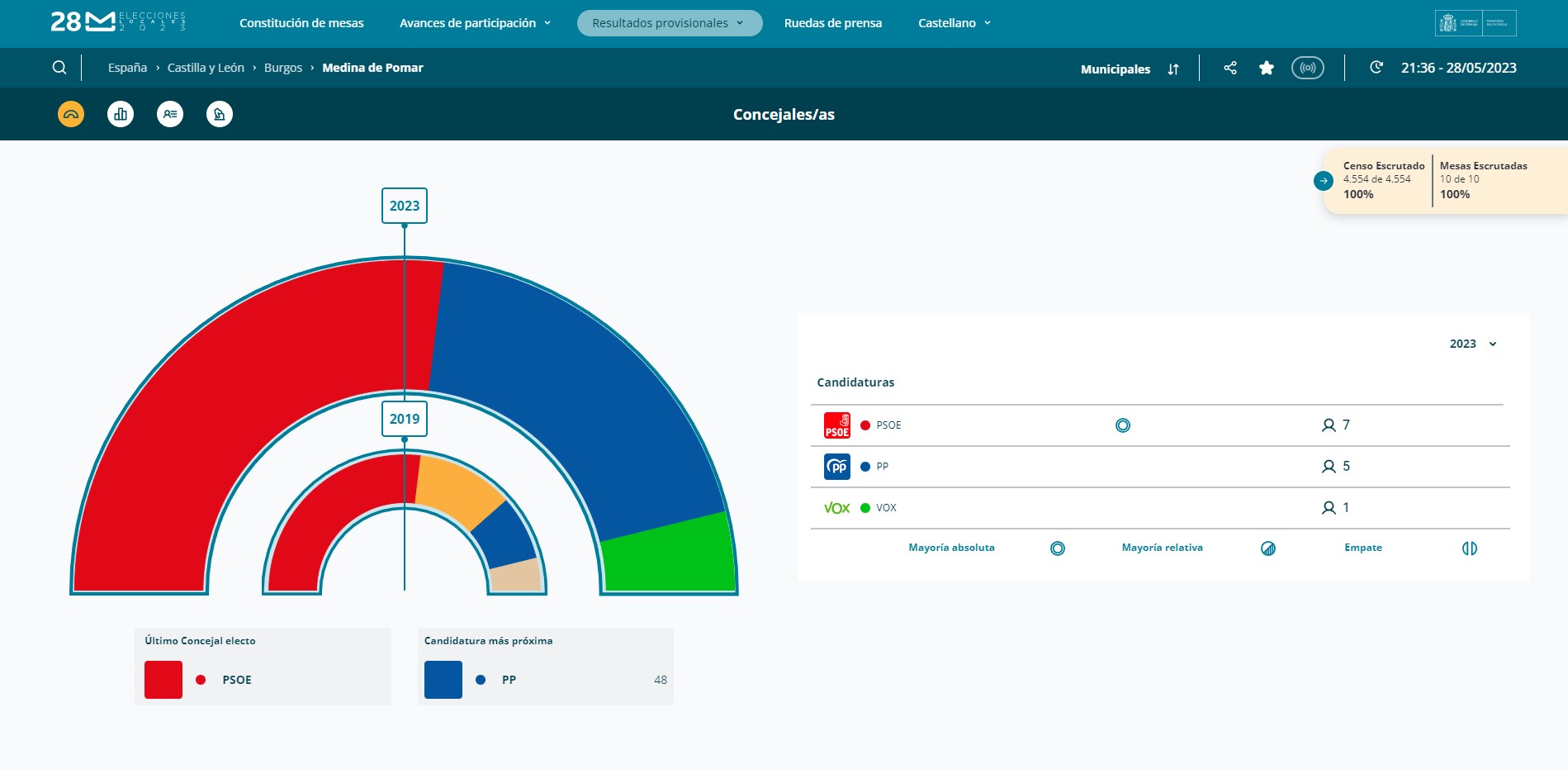Navigate to Castilla y León breadcrumb
This screenshot has height=769, width=1568.
[x=206, y=68]
